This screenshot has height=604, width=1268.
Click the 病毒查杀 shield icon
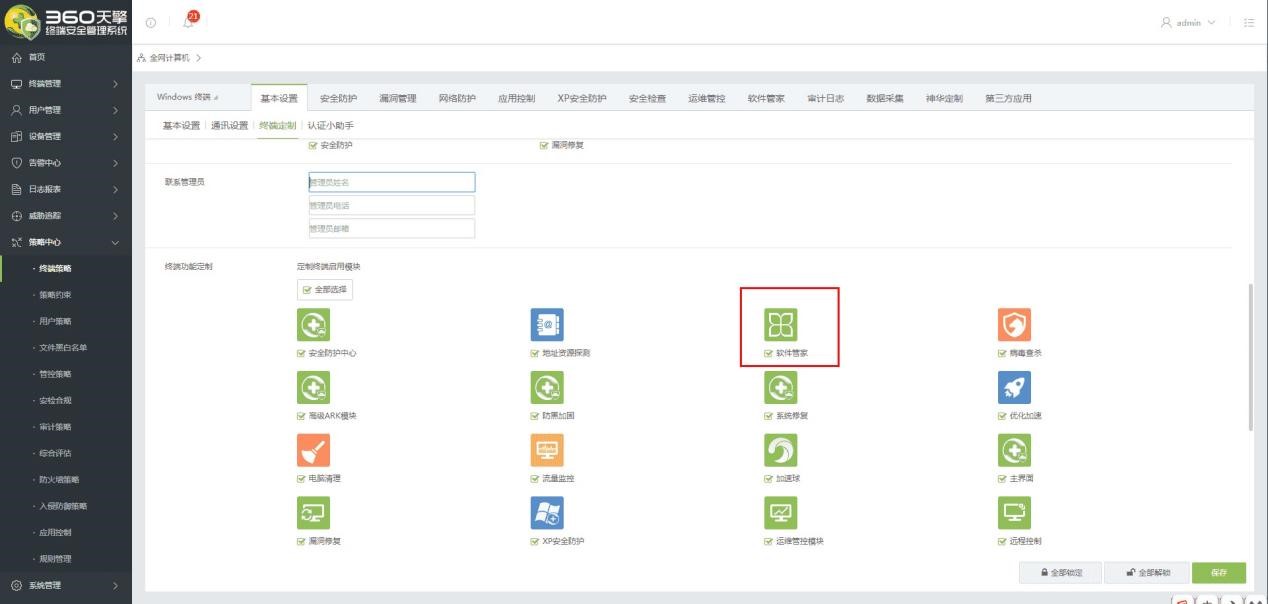1014,325
